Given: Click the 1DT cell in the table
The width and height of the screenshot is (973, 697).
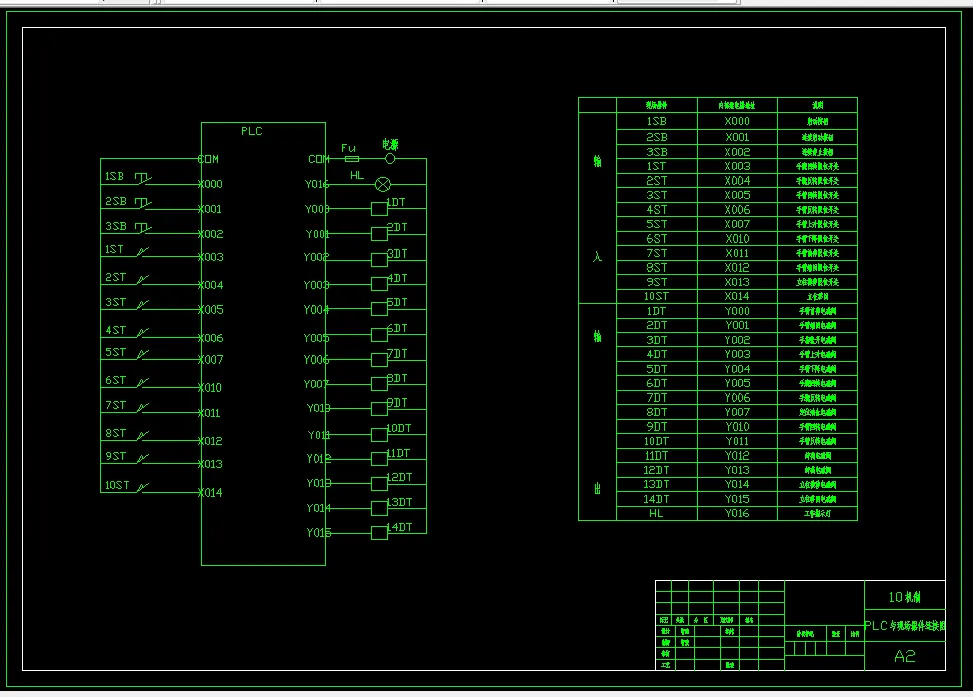Looking at the screenshot, I should point(657,311).
